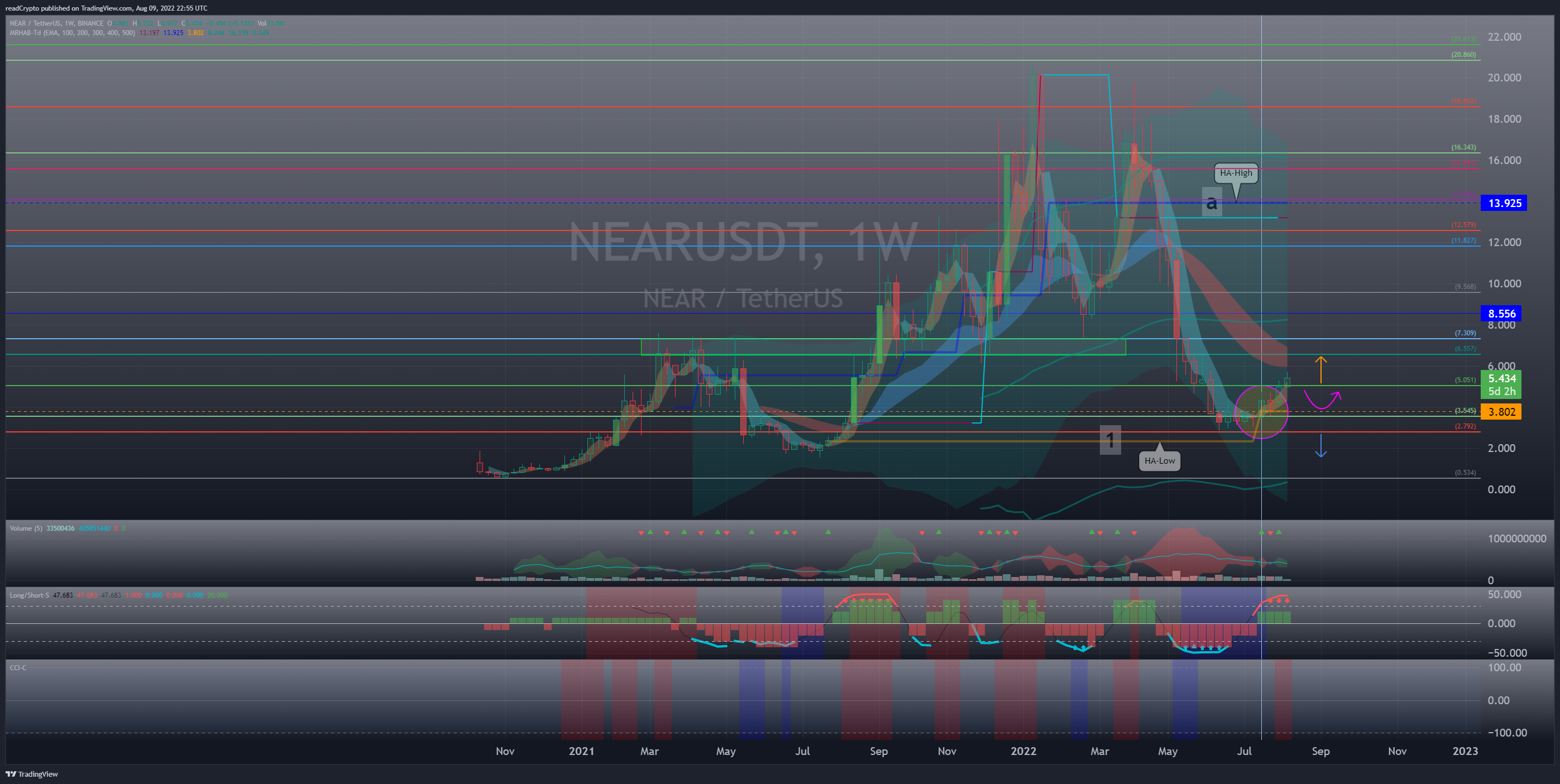Click 20.000 on the price axis
This screenshot has height=784, width=1560.
(x=1504, y=78)
